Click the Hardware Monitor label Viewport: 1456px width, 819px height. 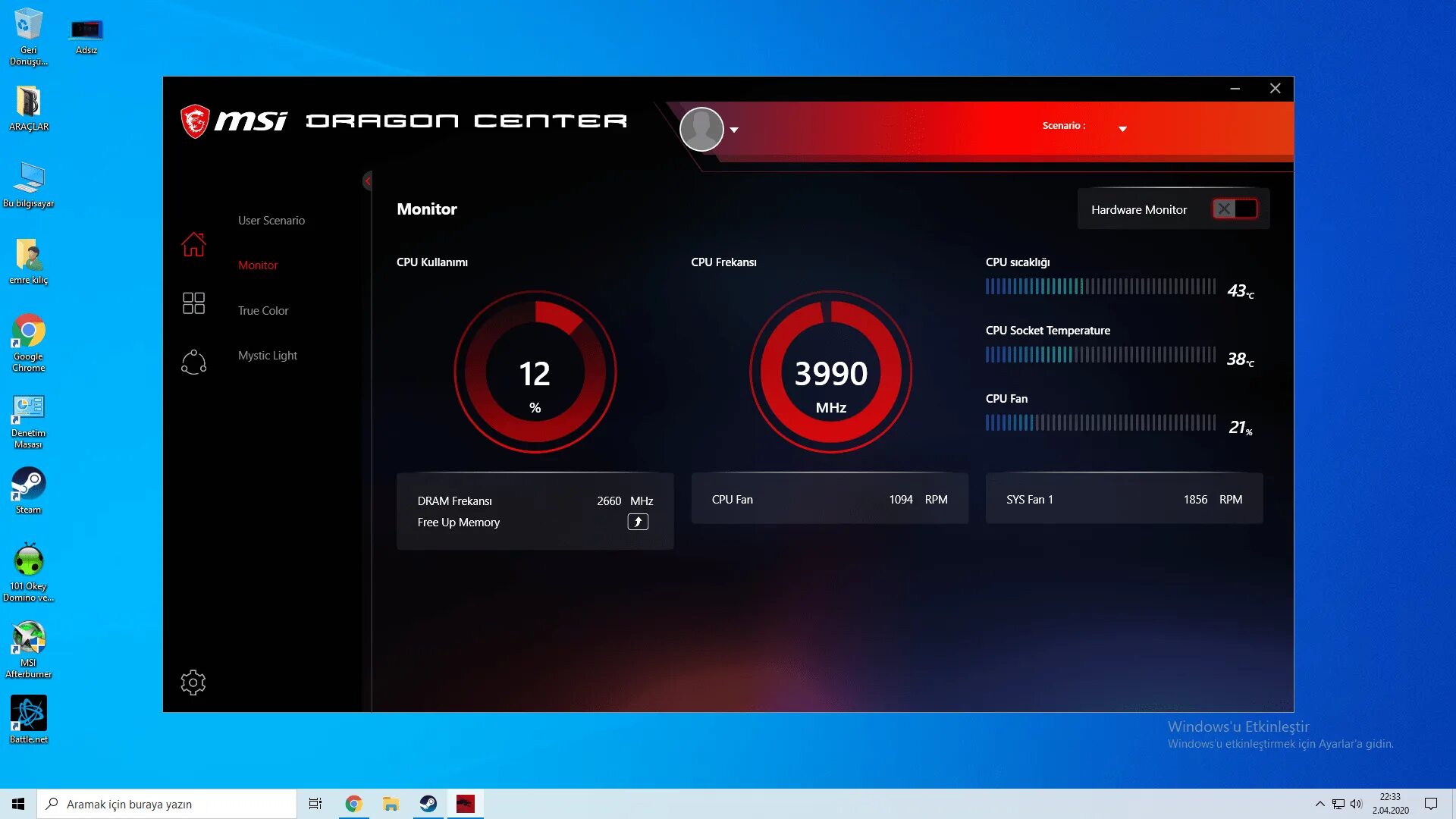point(1138,209)
